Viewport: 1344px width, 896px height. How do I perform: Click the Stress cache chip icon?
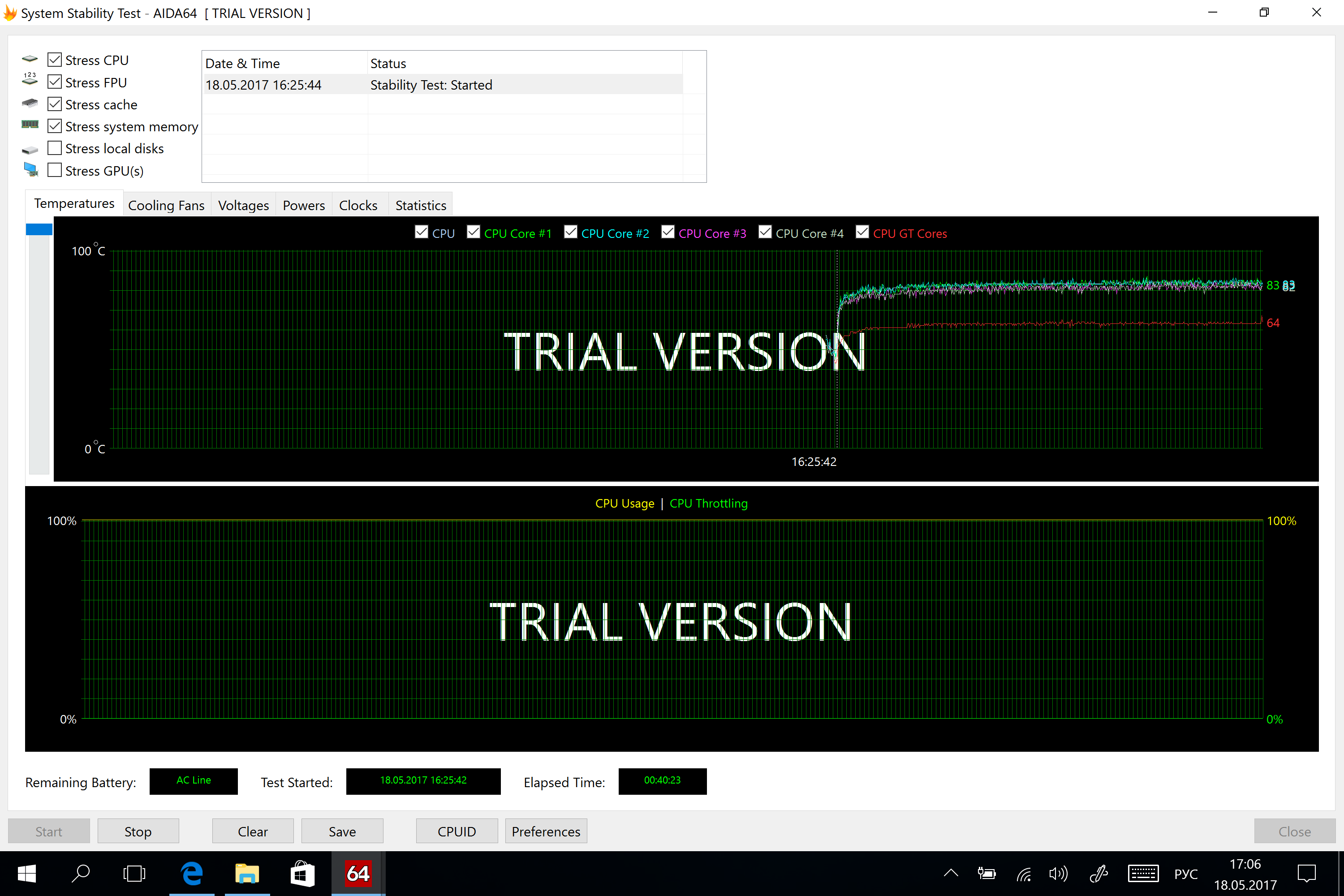(x=30, y=103)
